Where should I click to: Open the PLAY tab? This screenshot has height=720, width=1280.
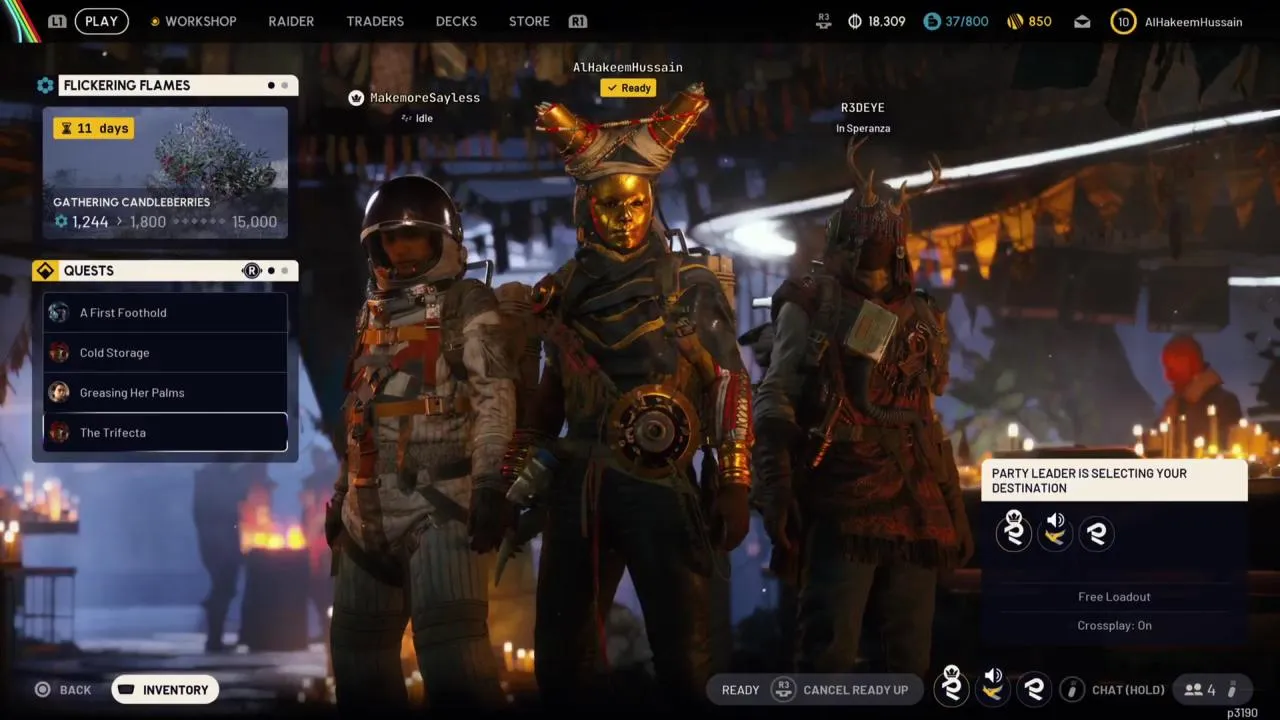[x=101, y=21]
